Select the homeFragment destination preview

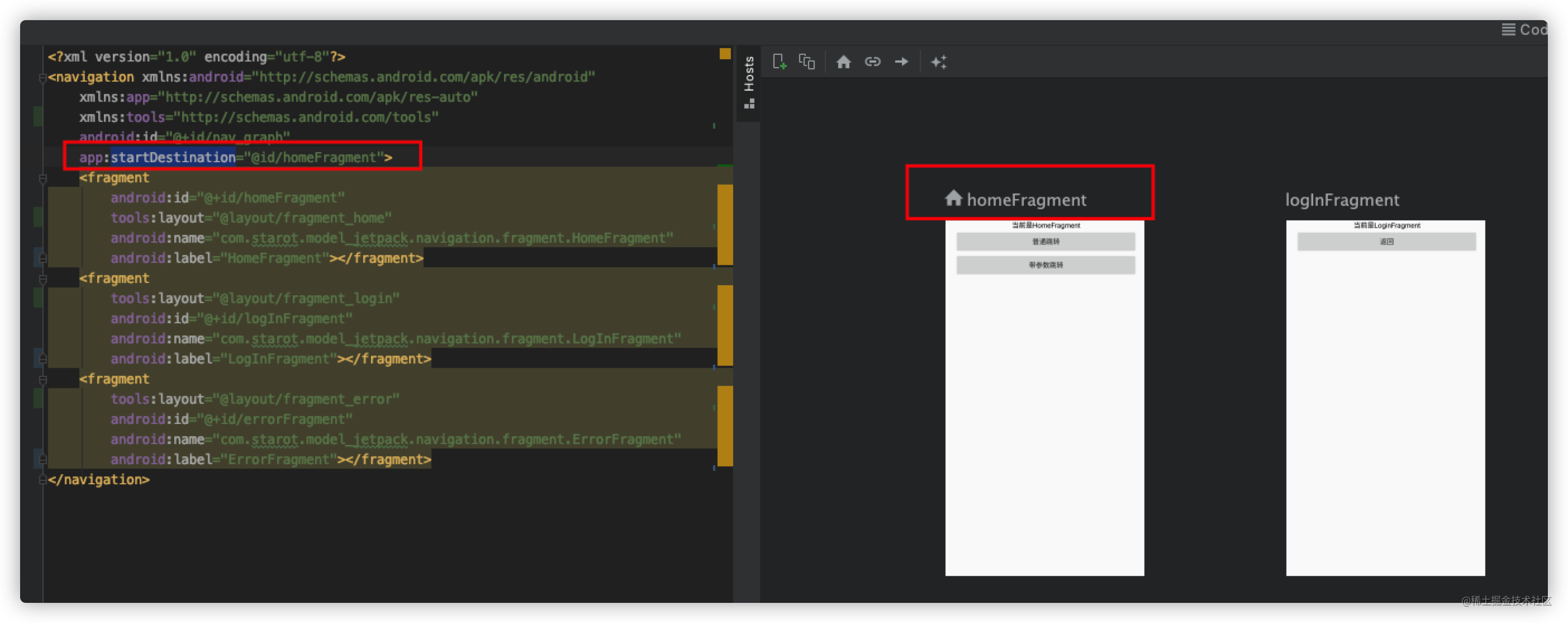tap(1044, 397)
